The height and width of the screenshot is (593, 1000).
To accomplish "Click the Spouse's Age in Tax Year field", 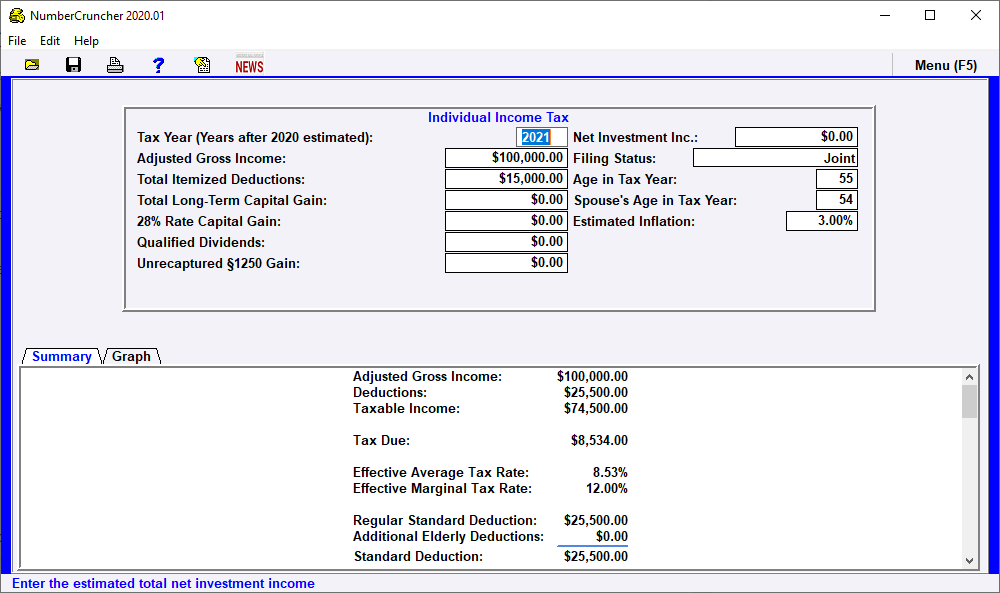I will (x=837, y=200).
